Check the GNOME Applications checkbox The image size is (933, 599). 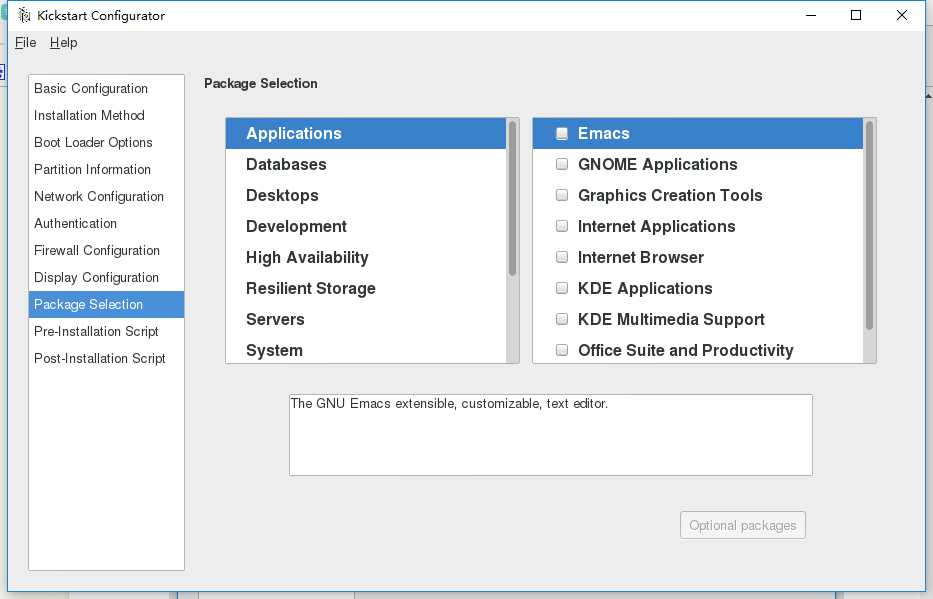(x=562, y=165)
